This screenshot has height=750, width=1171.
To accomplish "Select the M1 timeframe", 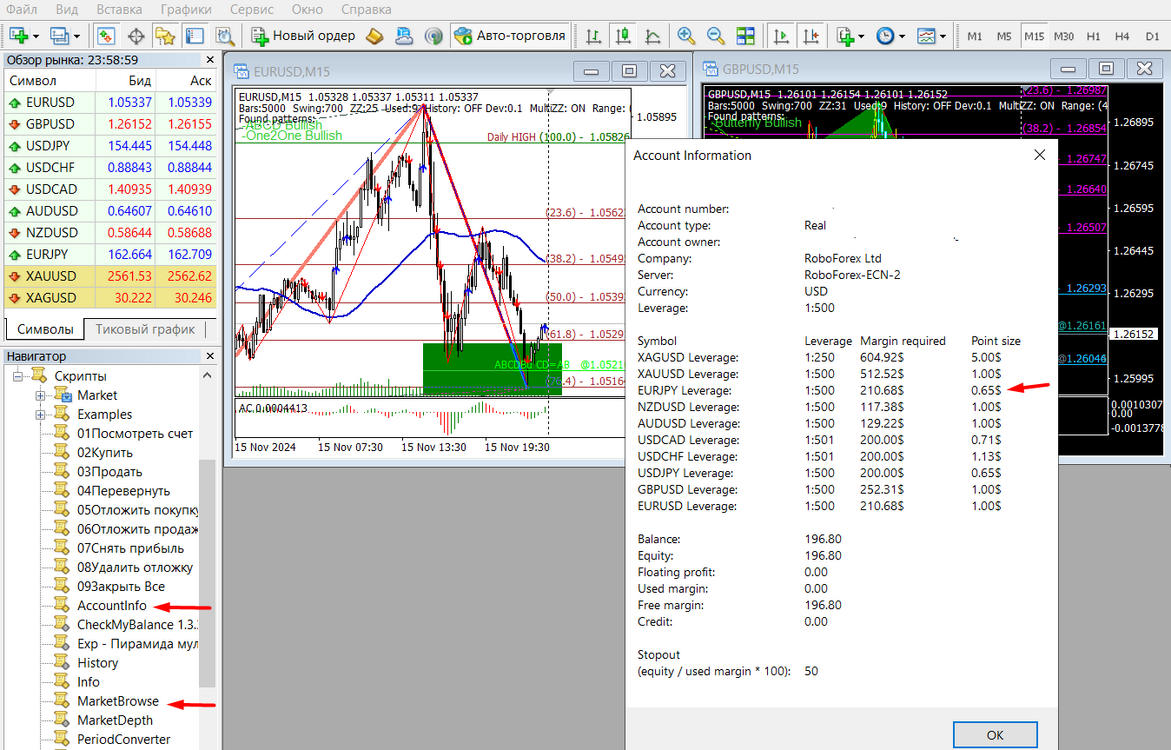I will [975, 36].
